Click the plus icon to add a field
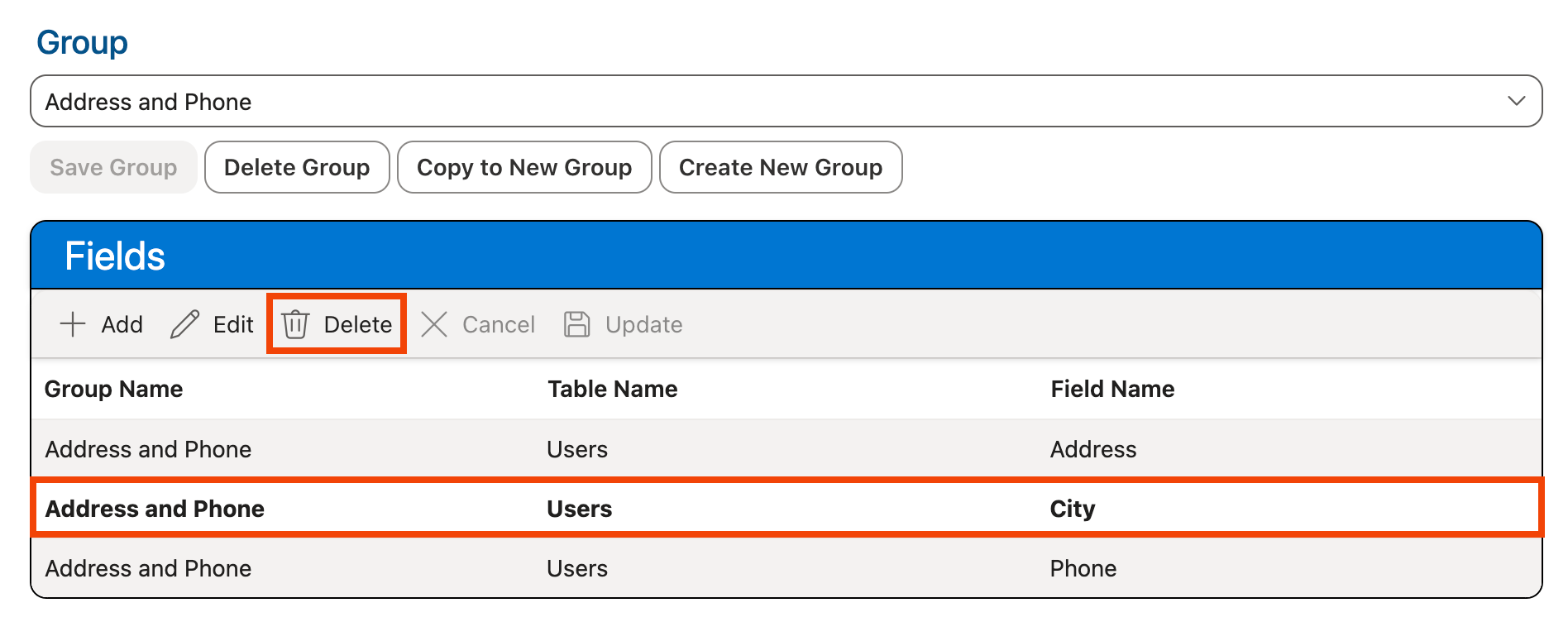Screen dimensions: 1568x622 73,324
